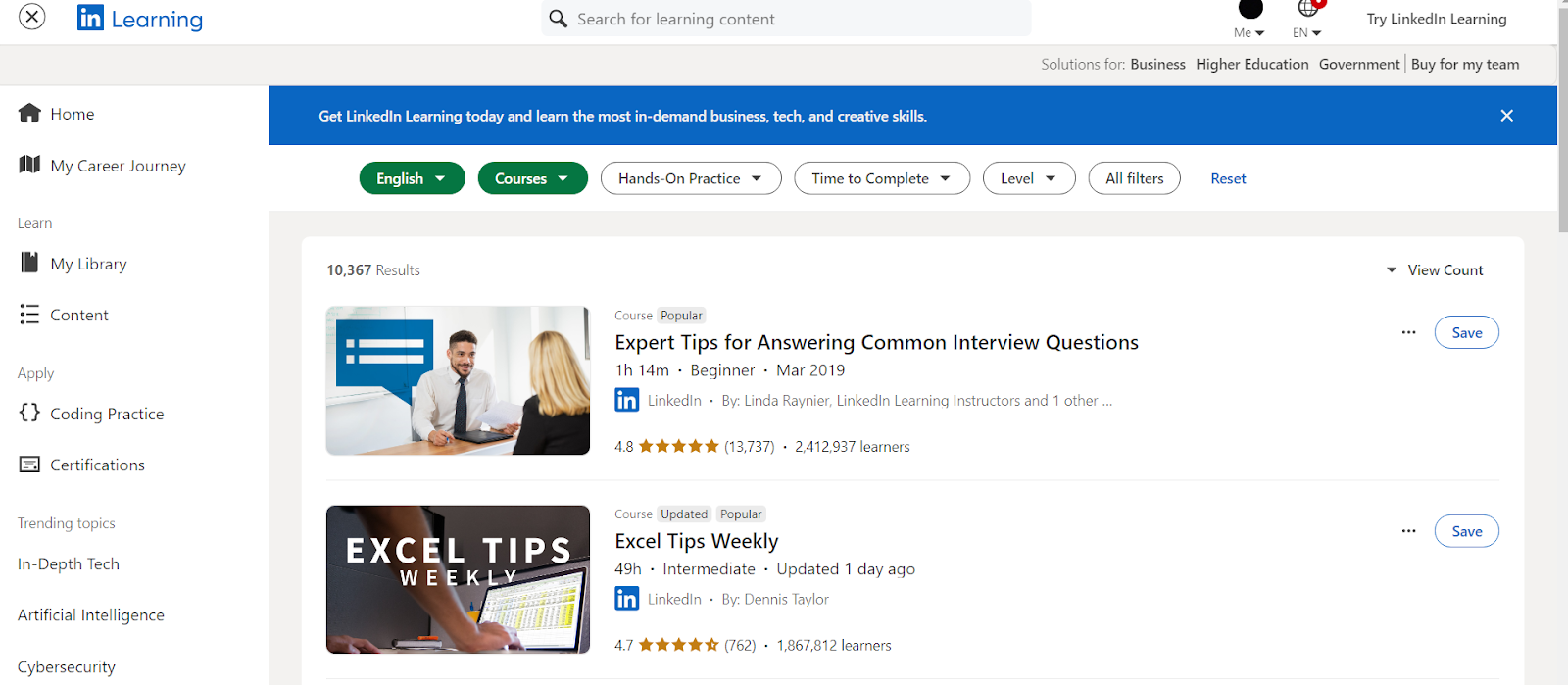This screenshot has width=1568, height=685.
Task: Open the Me profile avatar
Action: [1250, 9]
